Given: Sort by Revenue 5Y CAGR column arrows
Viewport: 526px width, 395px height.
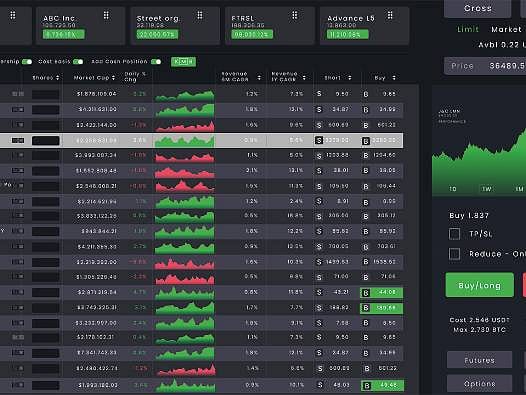Looking at the screenshot, I should click(x=259, y=78).
